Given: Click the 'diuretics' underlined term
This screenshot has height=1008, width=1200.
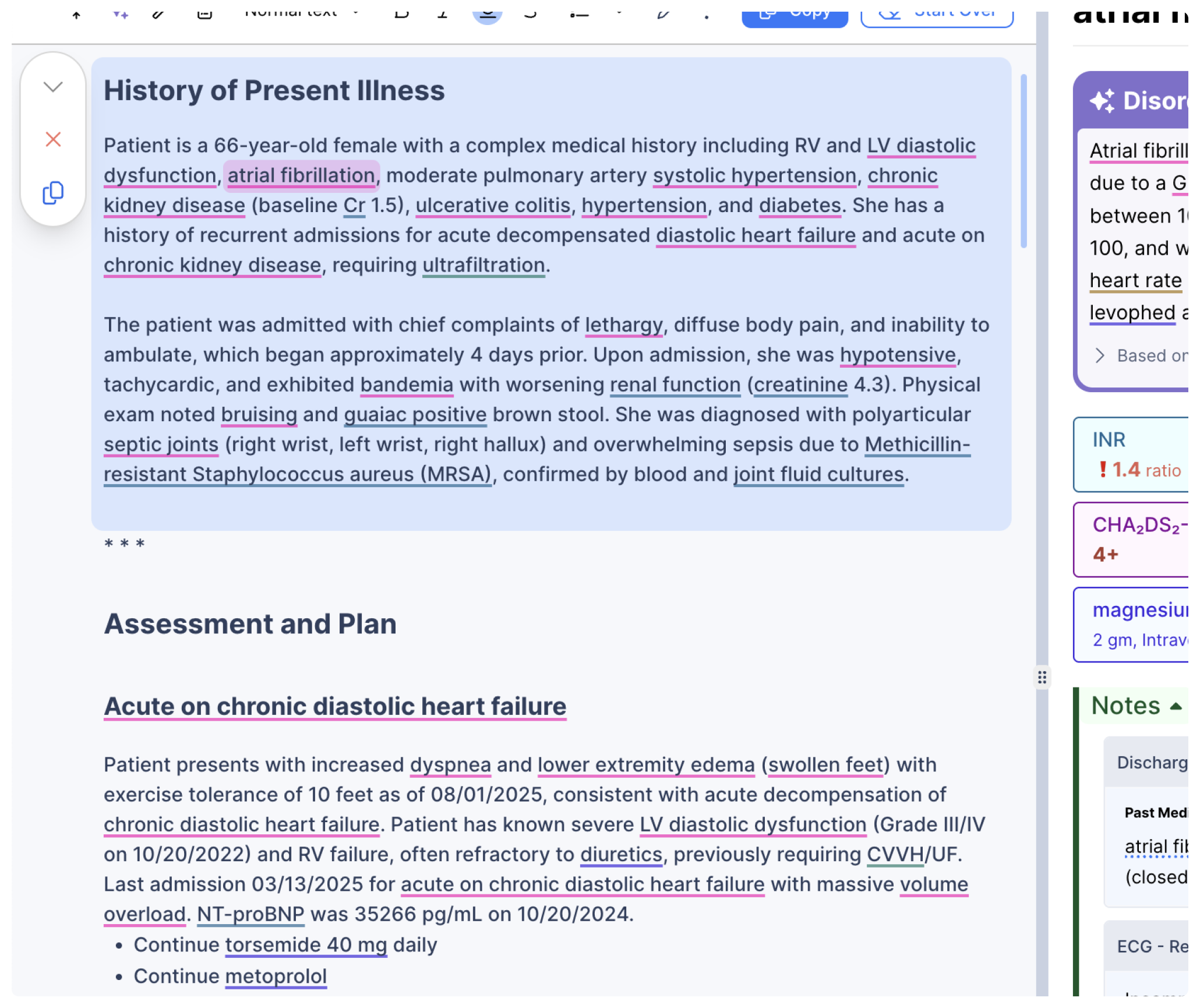Looking at the screenshot, I should click(x=621, y=855).
